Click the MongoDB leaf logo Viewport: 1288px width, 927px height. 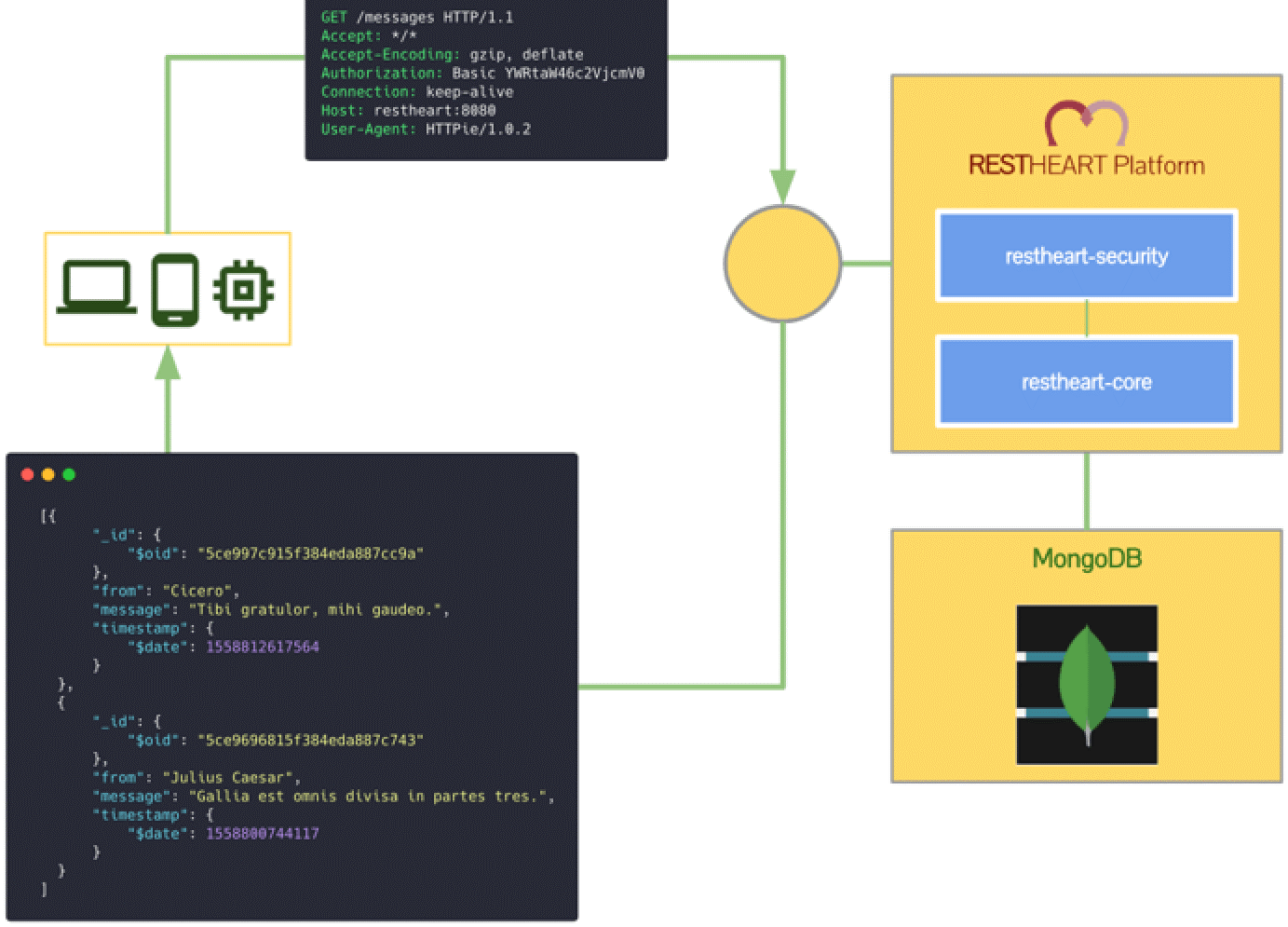pos(1087,685)
